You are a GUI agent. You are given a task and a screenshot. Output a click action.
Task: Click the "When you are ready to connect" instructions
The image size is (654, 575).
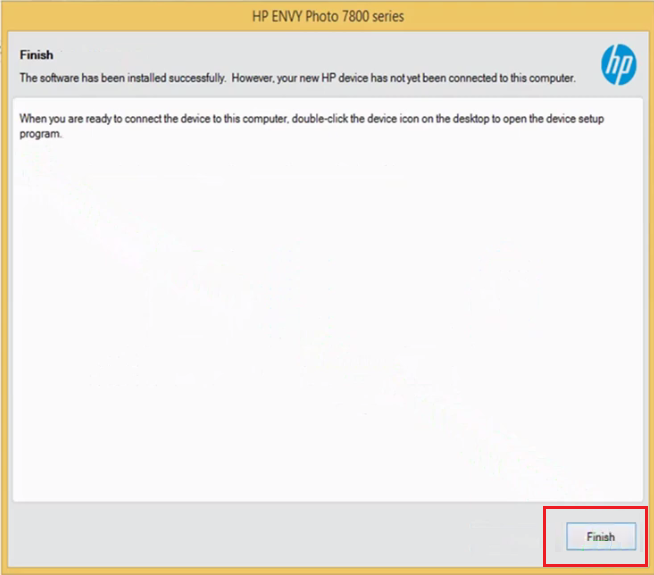312,126
